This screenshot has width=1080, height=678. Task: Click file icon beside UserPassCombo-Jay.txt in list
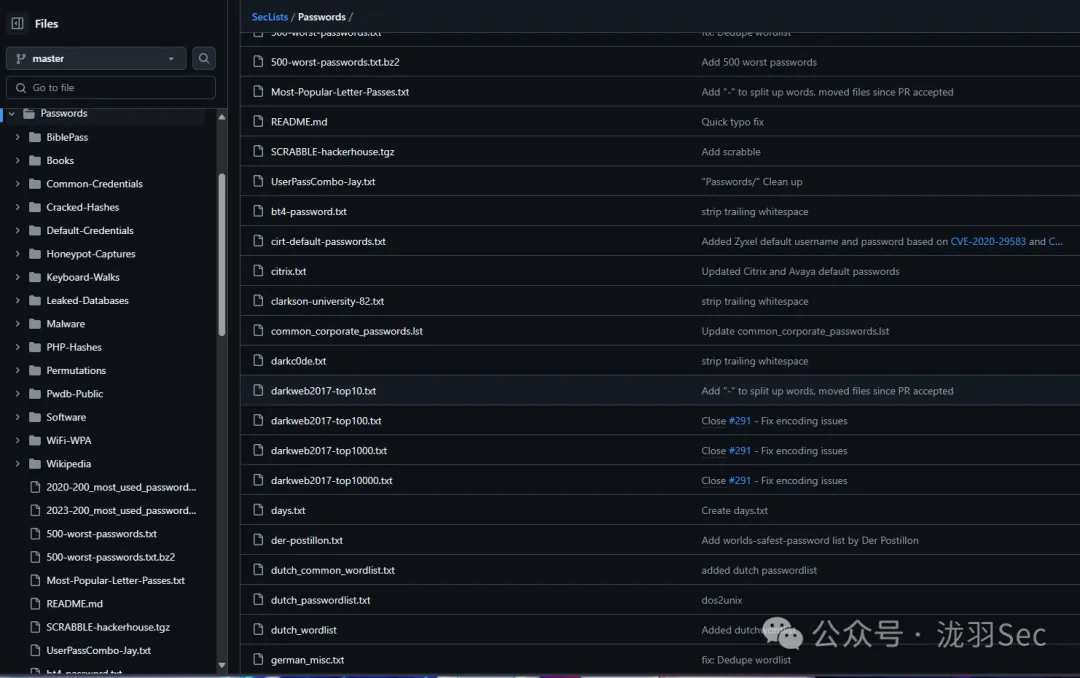coord(258,181)
